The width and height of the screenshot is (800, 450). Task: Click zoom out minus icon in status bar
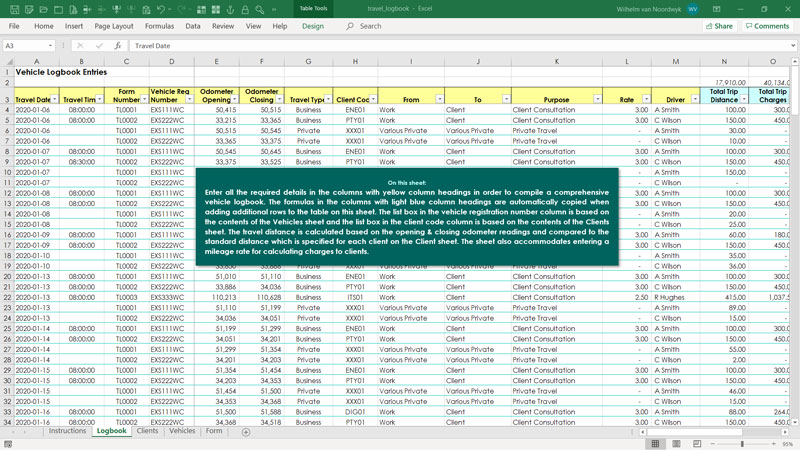pyautogui.click(x=713, y=444)
